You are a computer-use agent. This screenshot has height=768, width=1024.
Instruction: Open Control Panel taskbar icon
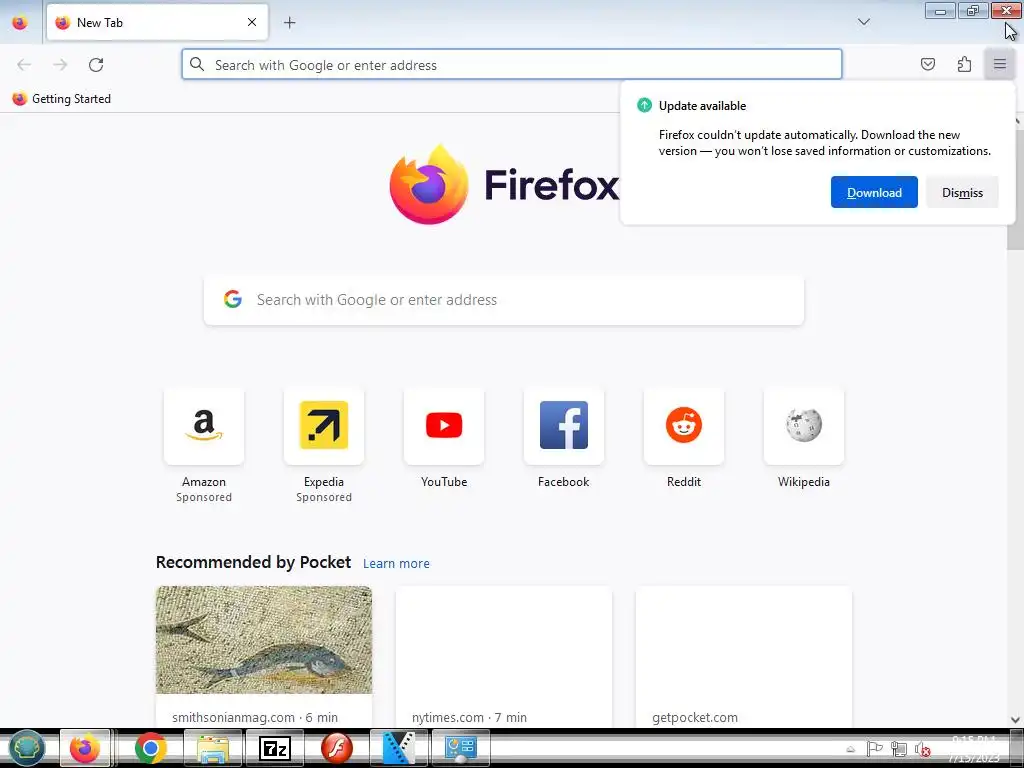tap(461, 748)
